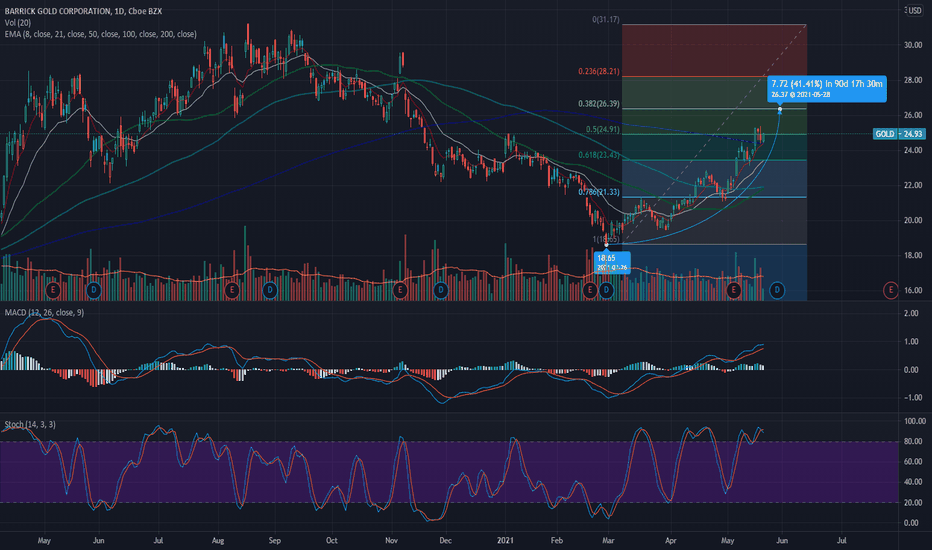Image resolution: width=932 pixels, height=550 pixels.
Task: Select the Vol (20) indicator legend
Action: click(18, 23)
